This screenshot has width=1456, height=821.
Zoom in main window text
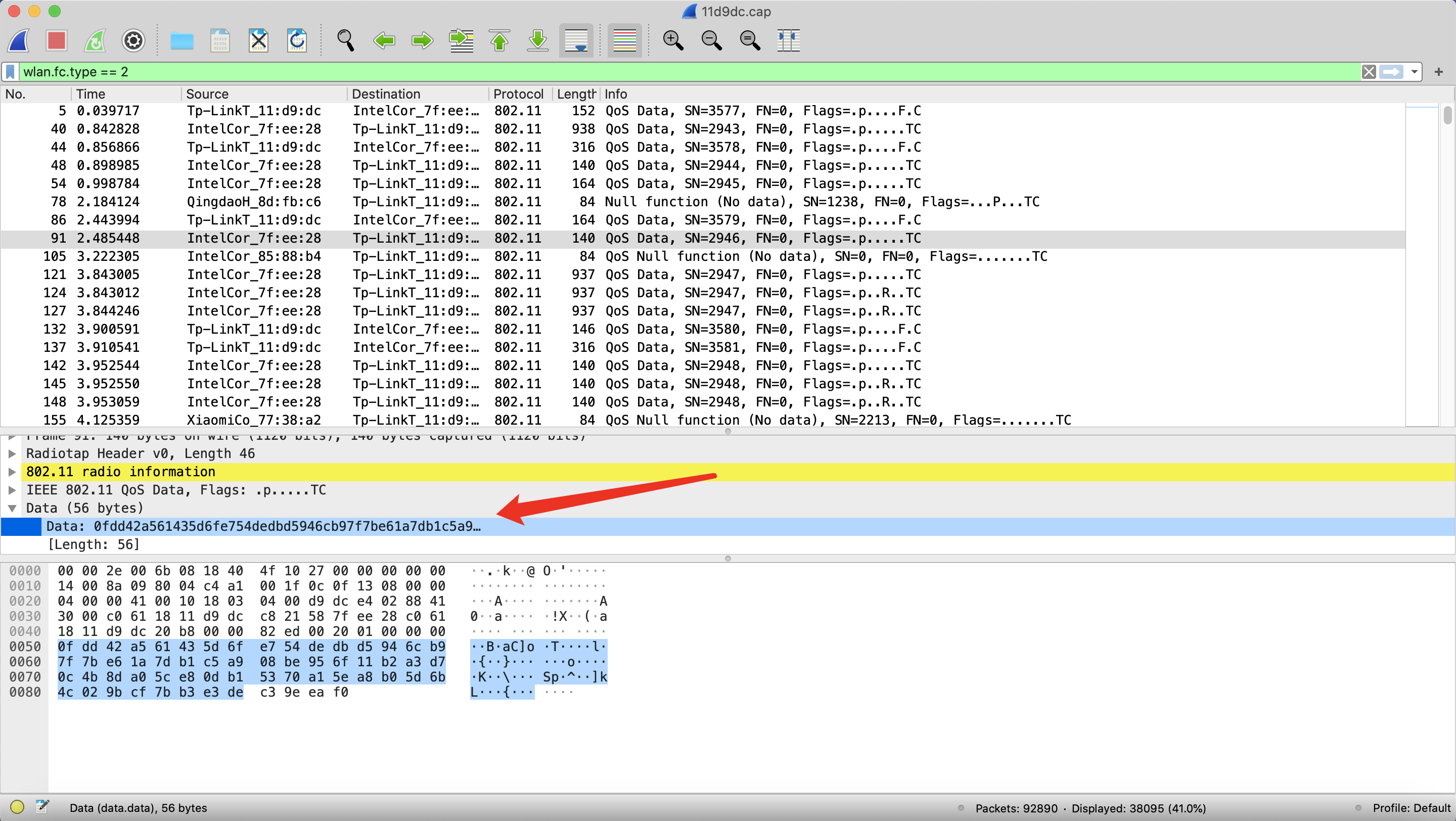(x=672, y=40)
